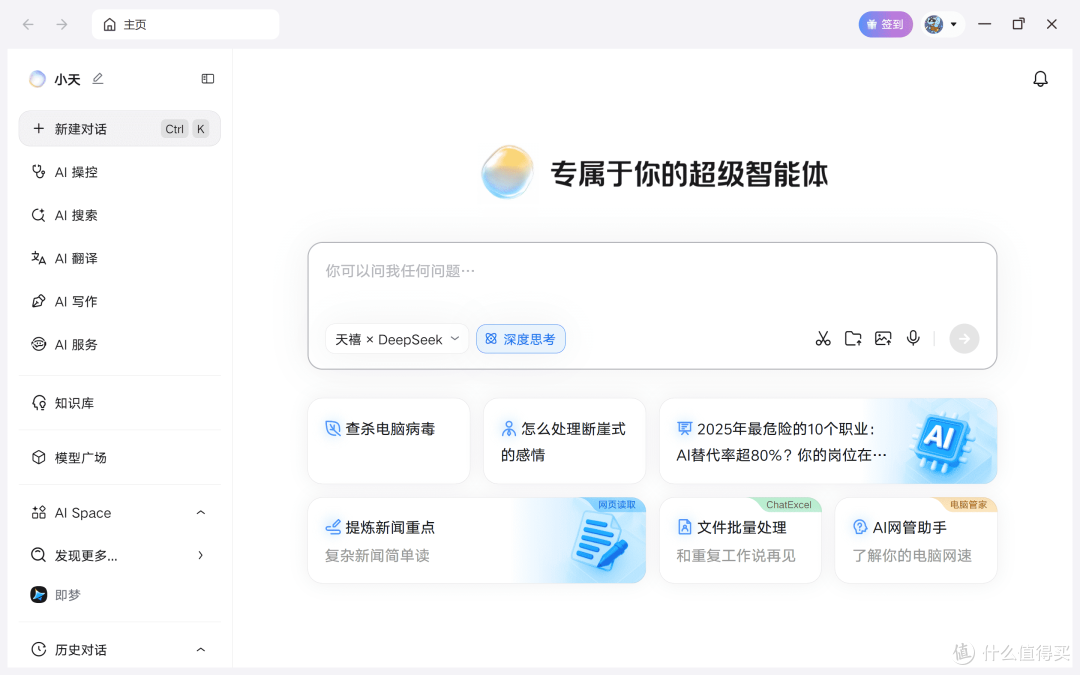Click the 了解你的电脑网速 subtitle

[x=912, y=556]
